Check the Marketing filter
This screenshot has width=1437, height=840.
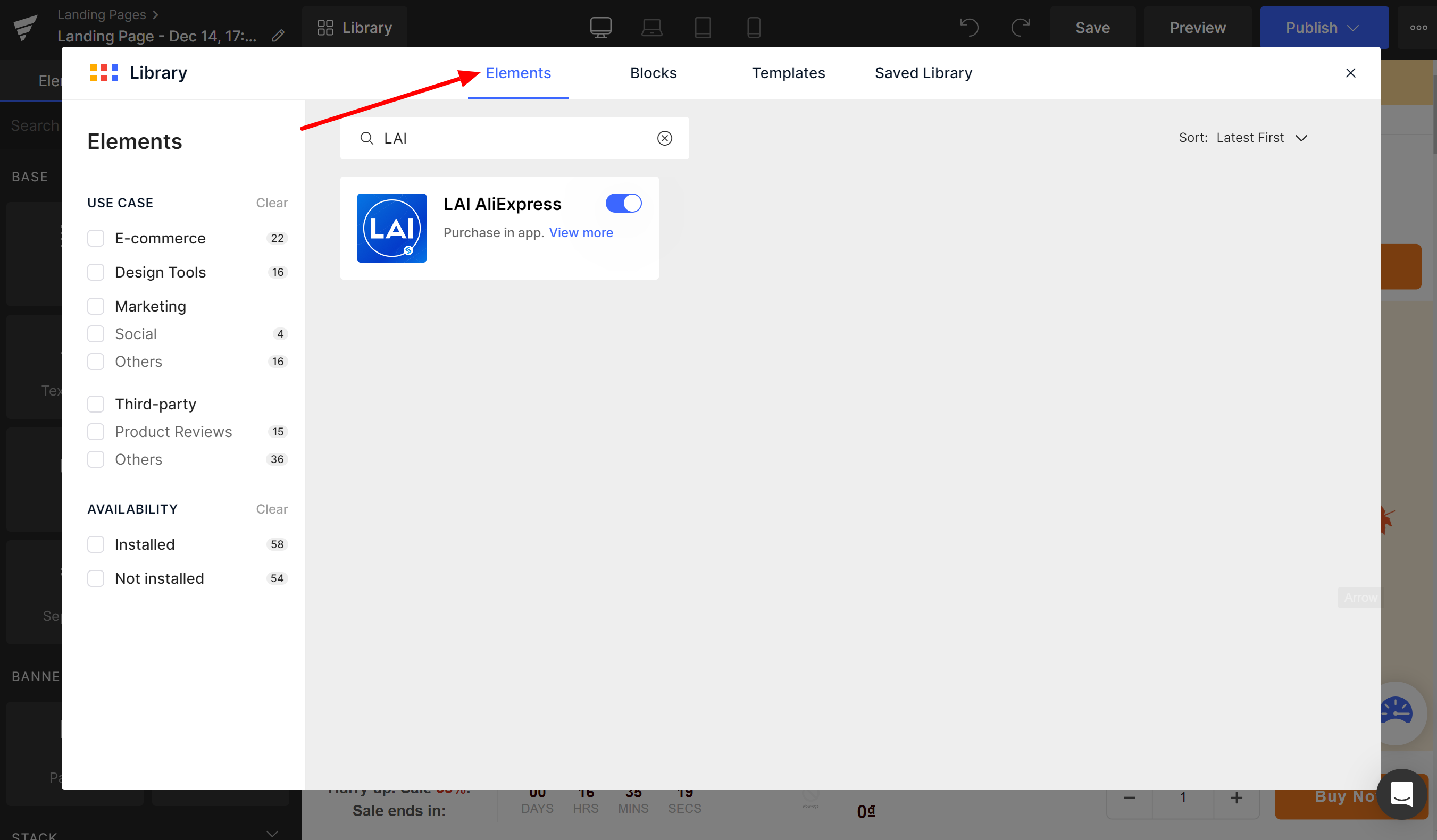tap(96, 307)
